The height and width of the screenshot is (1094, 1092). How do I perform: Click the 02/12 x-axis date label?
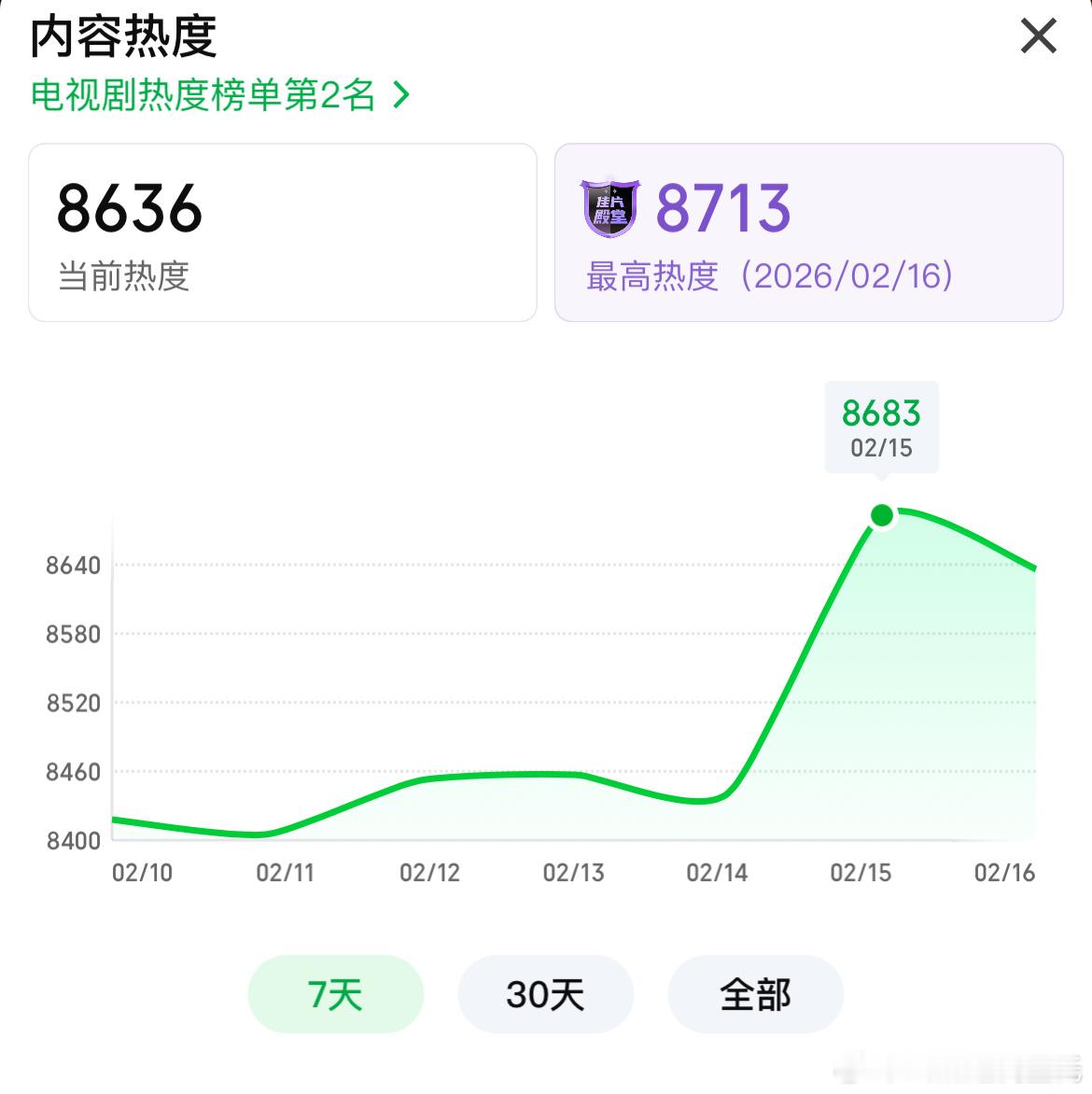tap(429, 872)
